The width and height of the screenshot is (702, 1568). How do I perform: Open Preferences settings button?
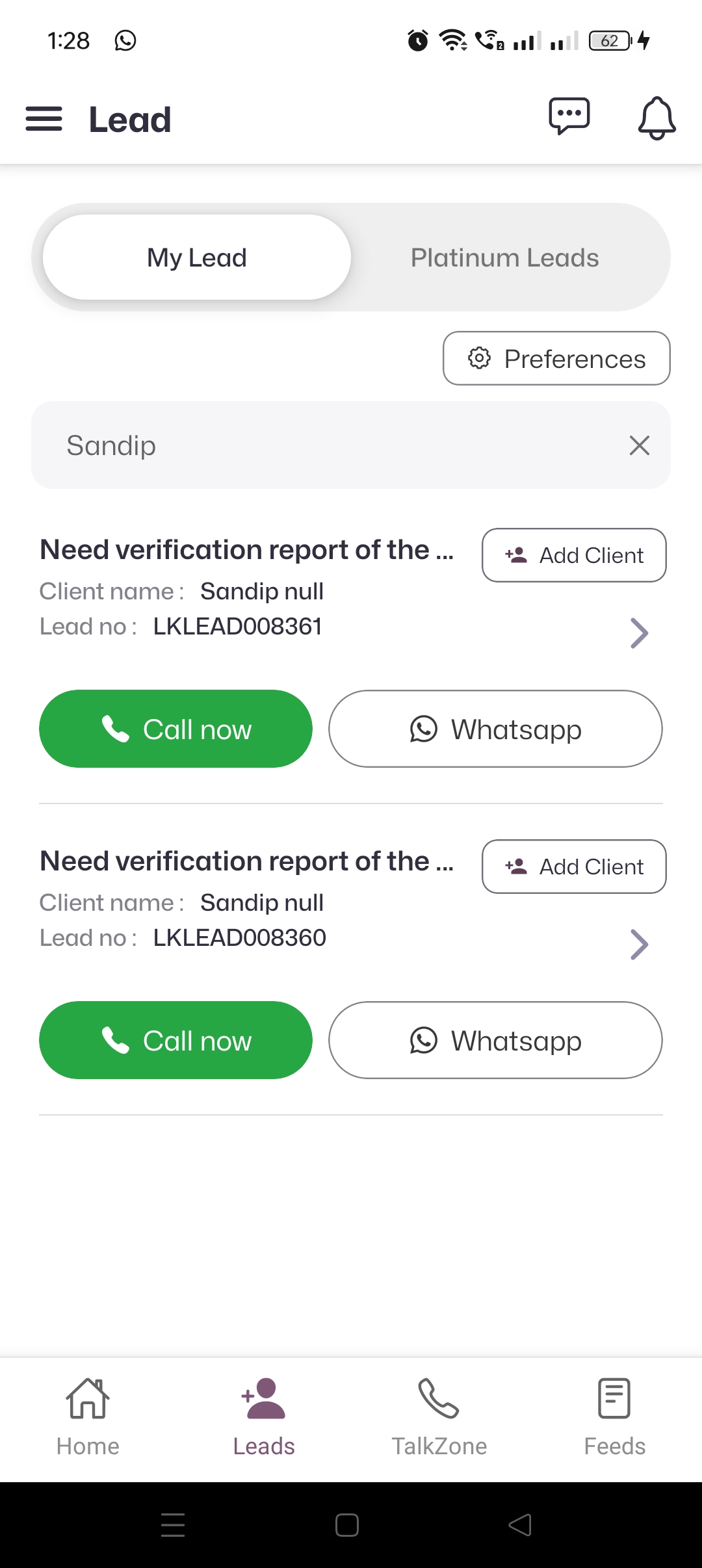click(x=556, y=359)
